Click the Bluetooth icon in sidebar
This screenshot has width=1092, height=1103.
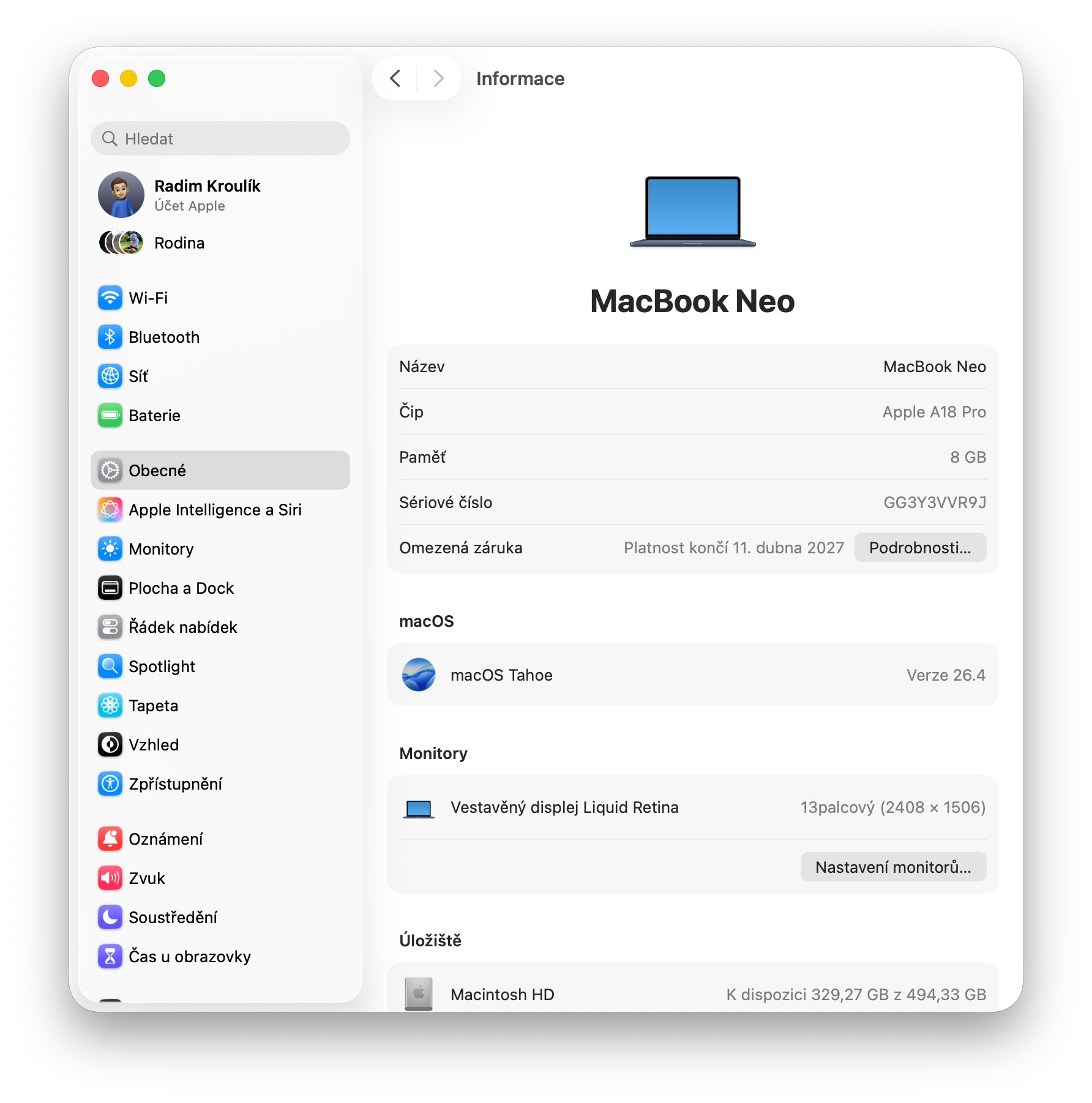110,337
